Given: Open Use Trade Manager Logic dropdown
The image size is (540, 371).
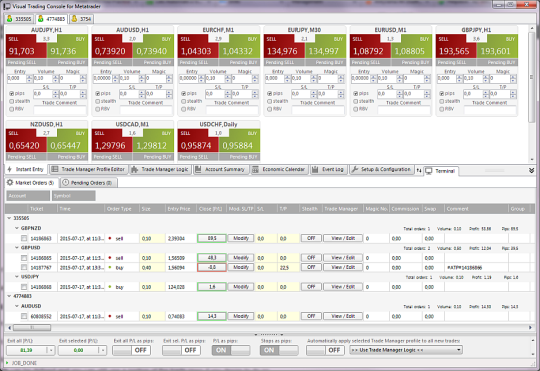Looking at the screenshot, I should pyautogui.click(x=406, y=350).
